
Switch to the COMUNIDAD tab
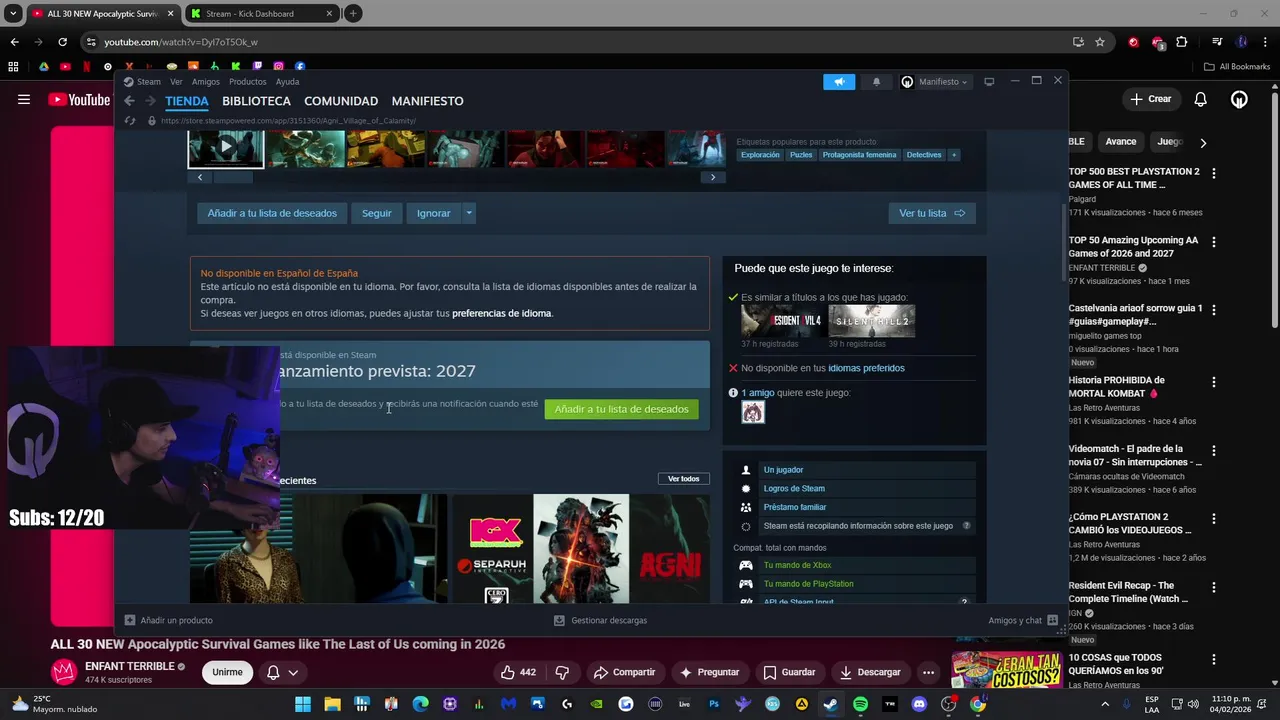click(x=341, y=101)
